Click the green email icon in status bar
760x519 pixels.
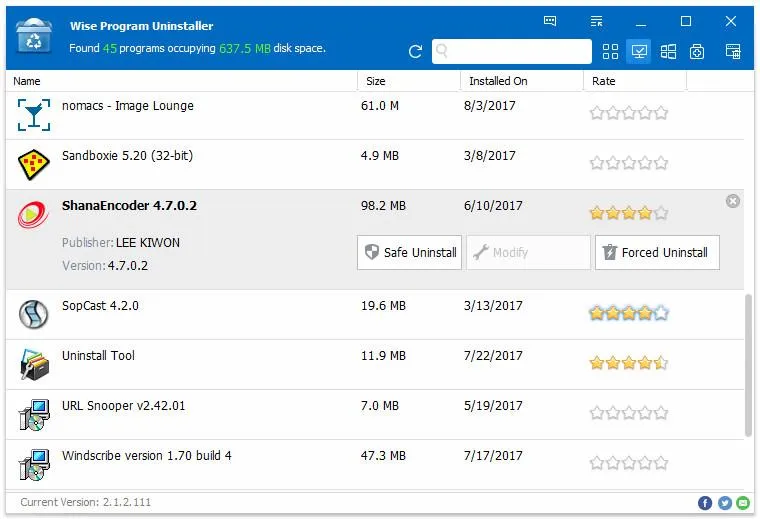point(744,503)
